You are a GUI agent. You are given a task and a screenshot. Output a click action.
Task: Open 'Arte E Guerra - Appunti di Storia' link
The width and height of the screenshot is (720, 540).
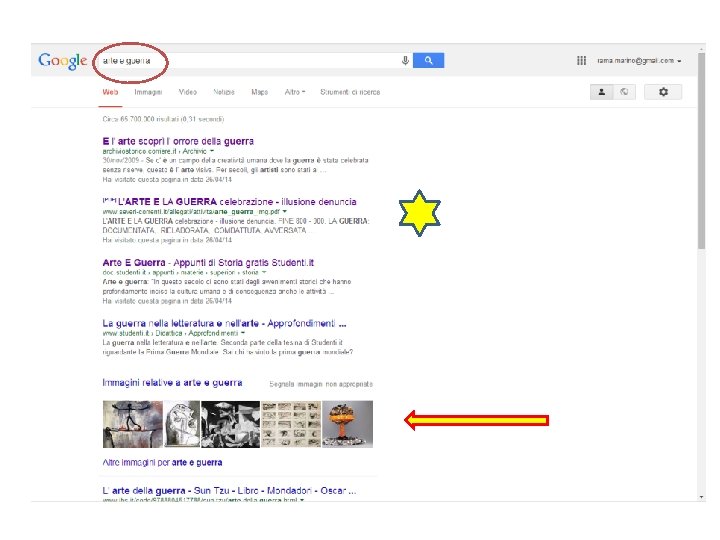[x=208, y=262]
